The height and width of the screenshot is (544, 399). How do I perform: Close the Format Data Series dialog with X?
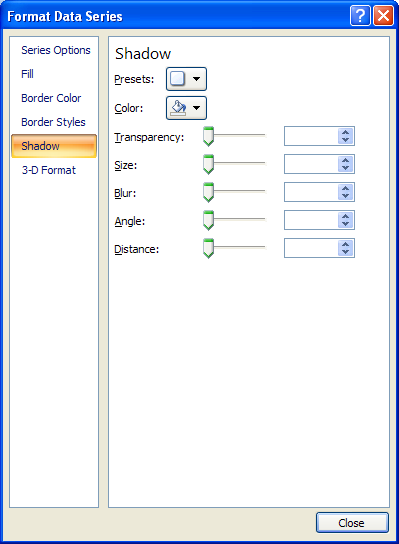pyautogui.click(x=383, y=16)
